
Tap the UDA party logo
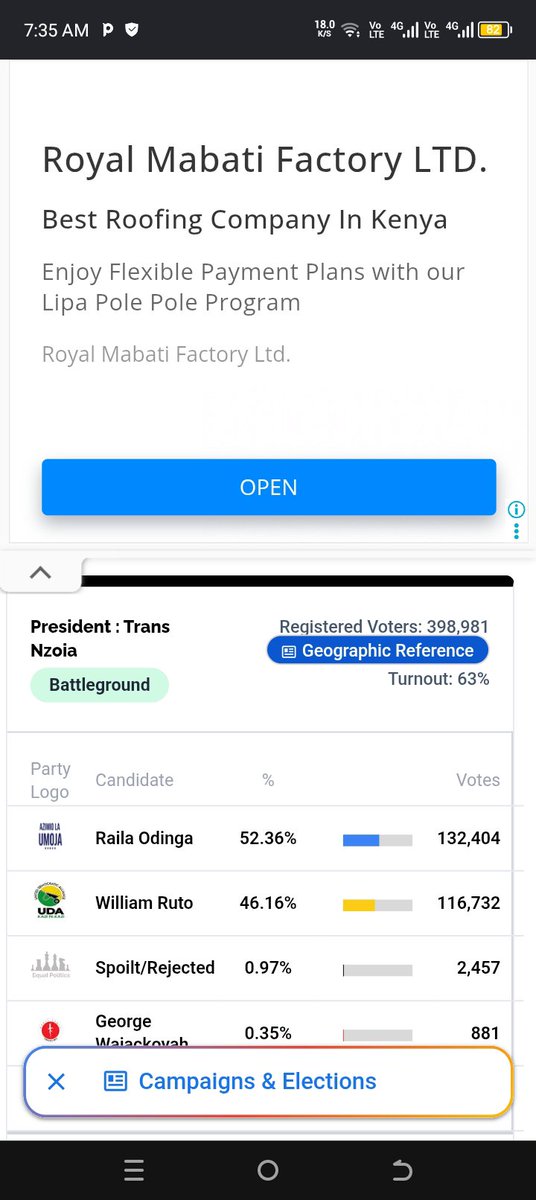point(50,903)
